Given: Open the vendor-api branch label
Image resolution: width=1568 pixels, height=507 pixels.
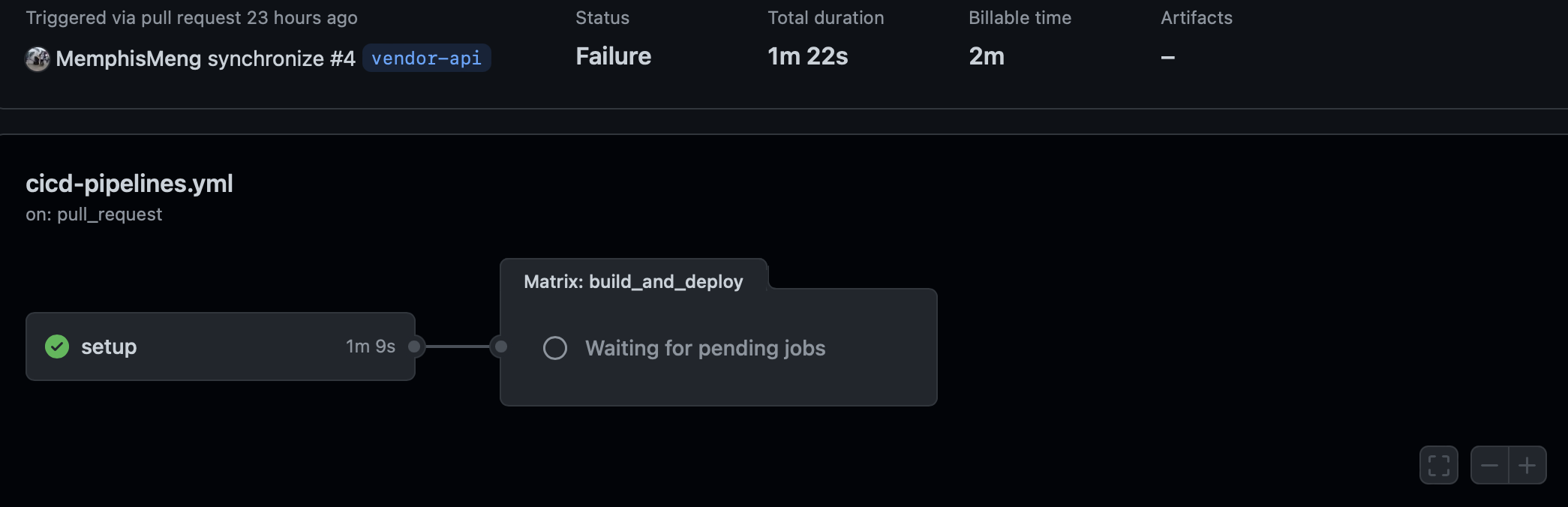Looking at the screenshot, I should pos(426,58).
